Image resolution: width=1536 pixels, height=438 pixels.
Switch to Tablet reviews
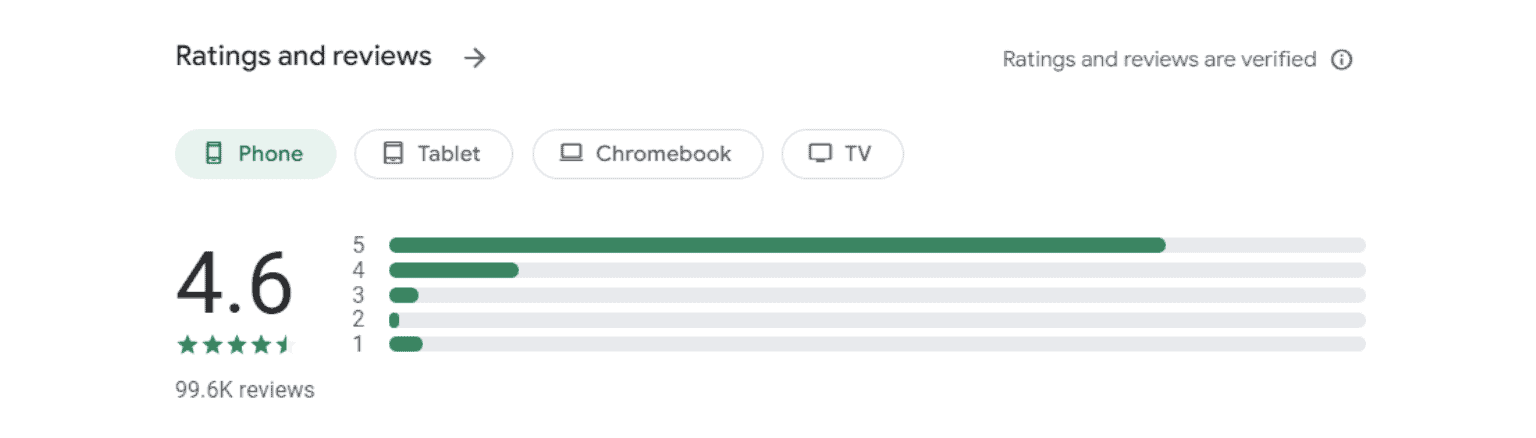(x=434, y=154)
